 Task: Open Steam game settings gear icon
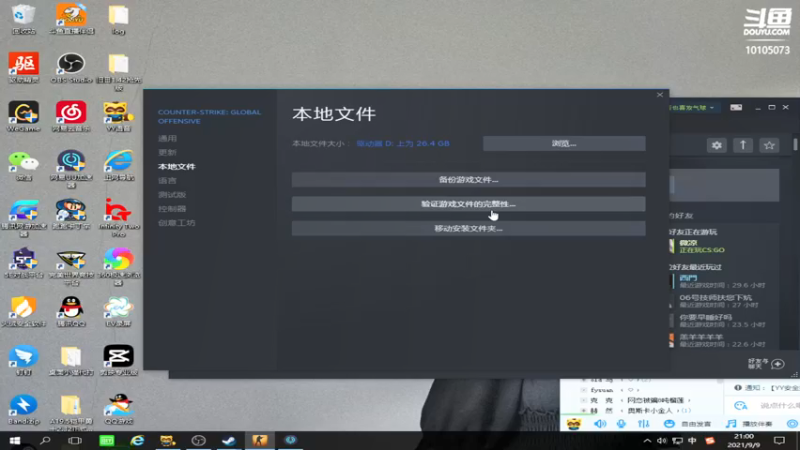coord(717,145)
